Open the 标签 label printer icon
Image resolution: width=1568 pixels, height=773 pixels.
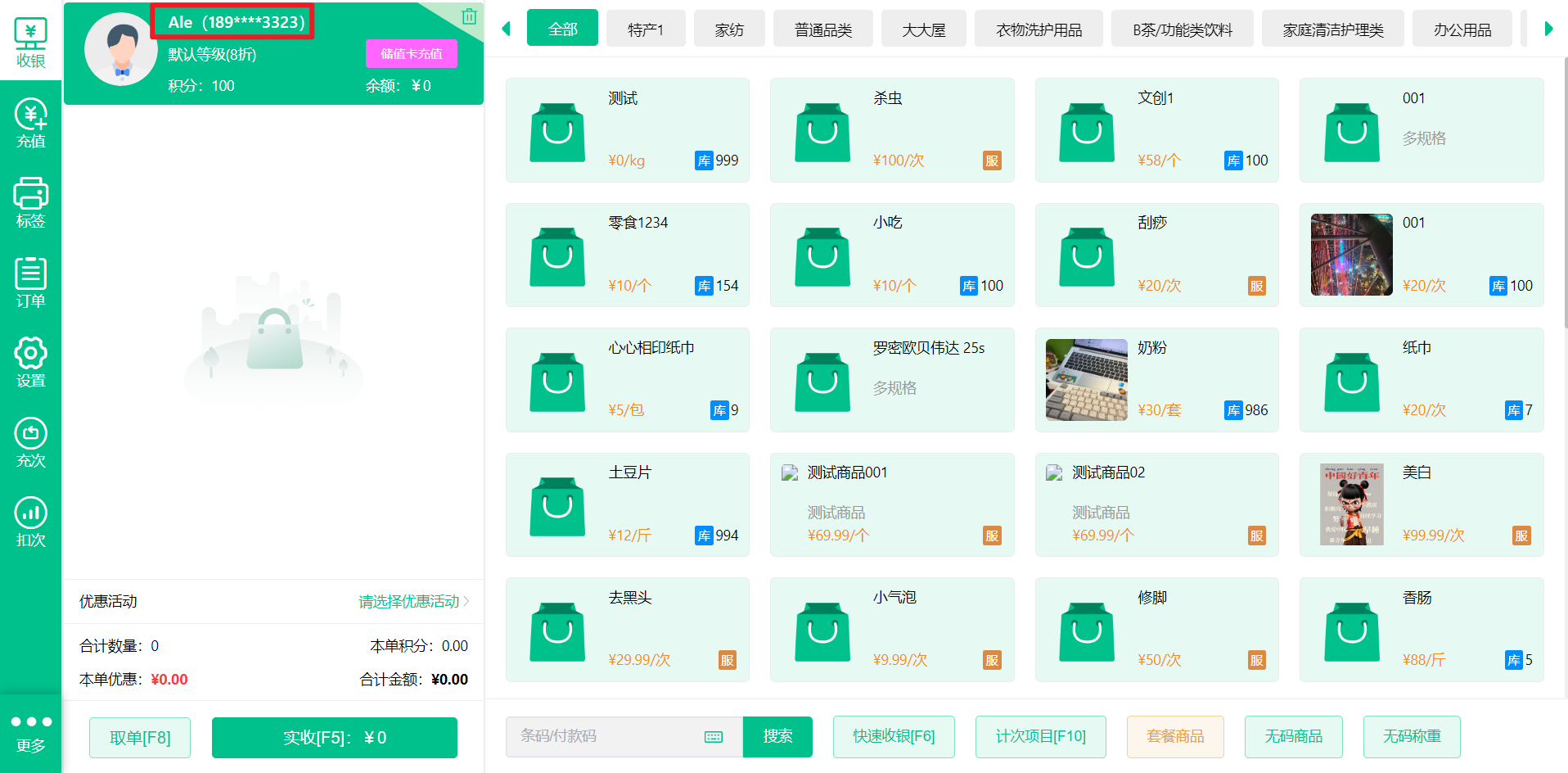tap(30, 202)
